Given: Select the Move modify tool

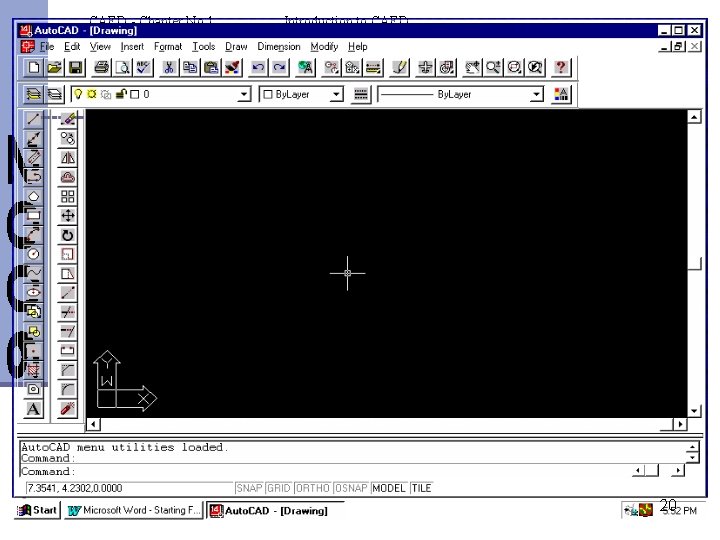Looking at the screenshot, I should click(68, 215).
